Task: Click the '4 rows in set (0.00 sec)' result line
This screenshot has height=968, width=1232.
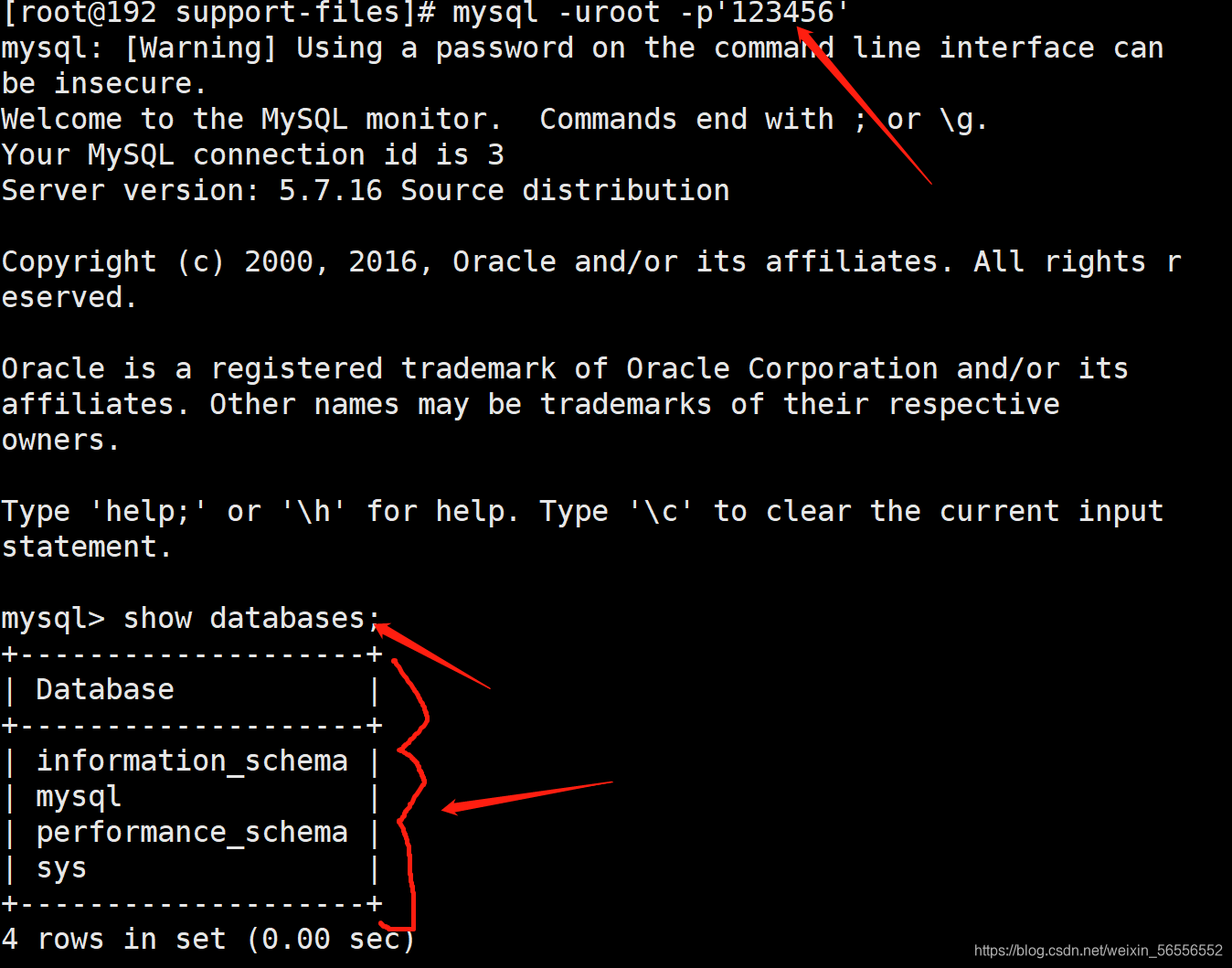Action: pos(208,940)
